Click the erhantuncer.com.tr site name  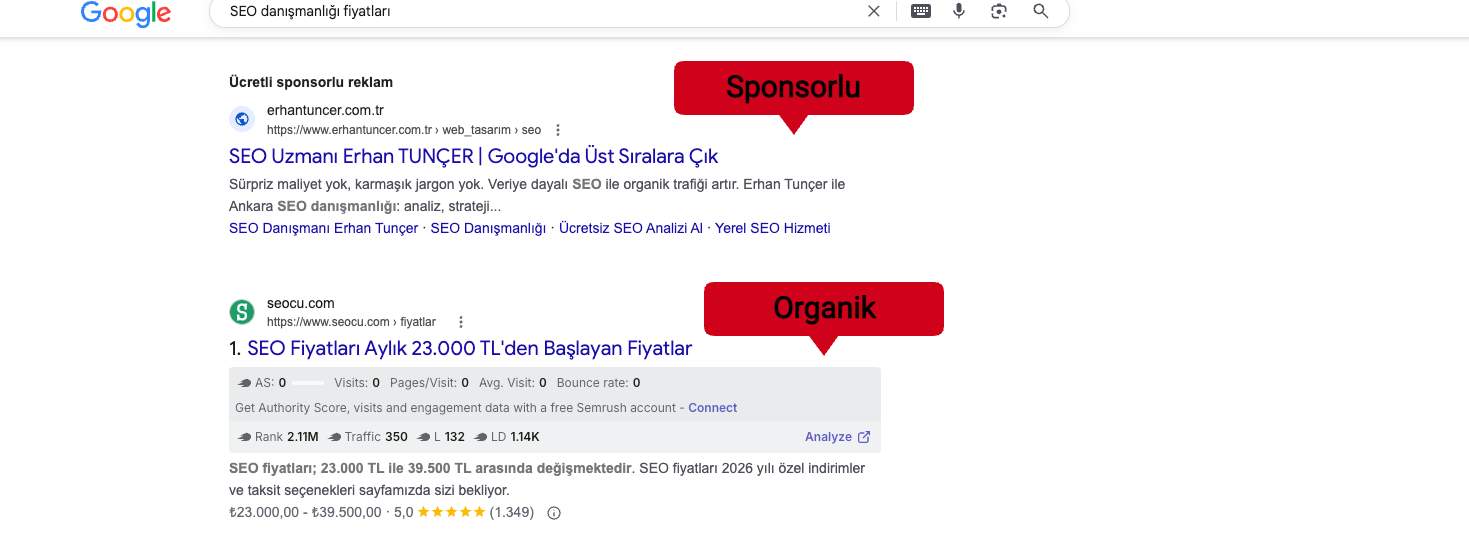[x=325, y=111]
